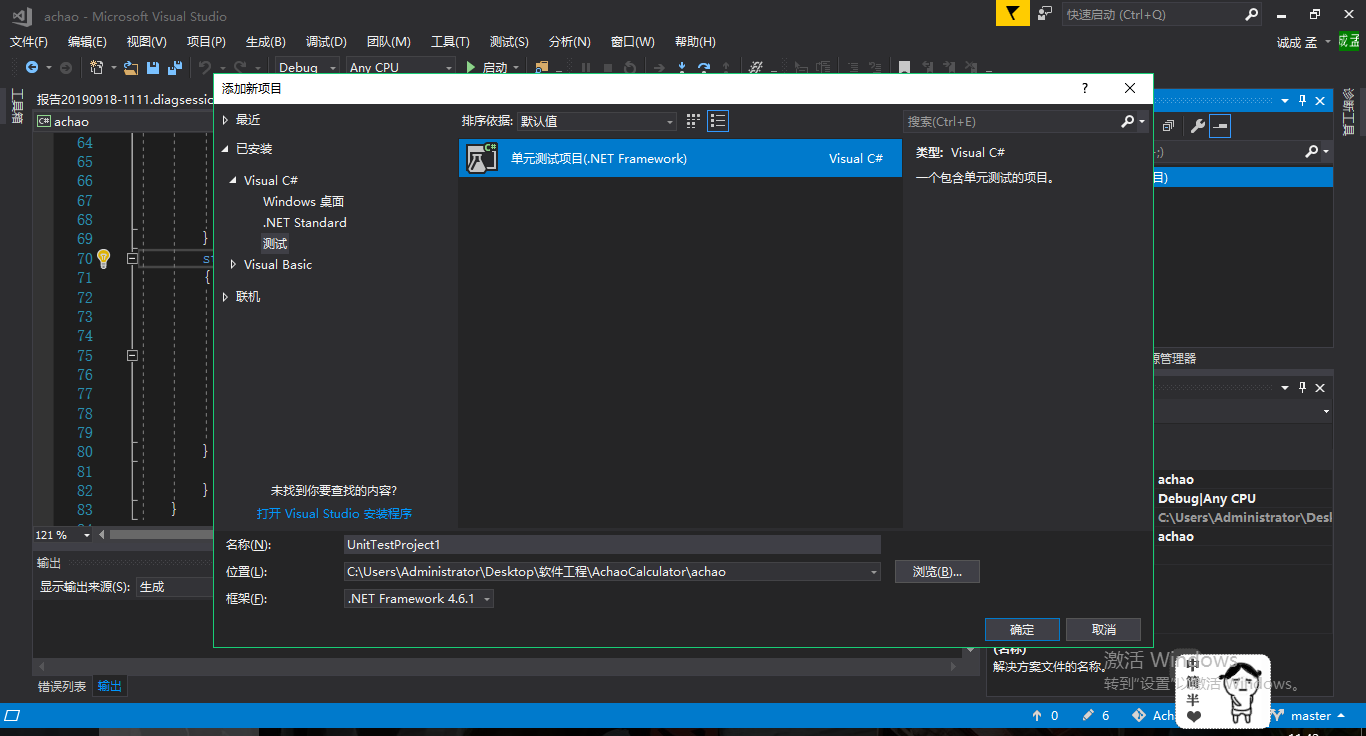Open the 工具(T) menu

pos(450,41)
